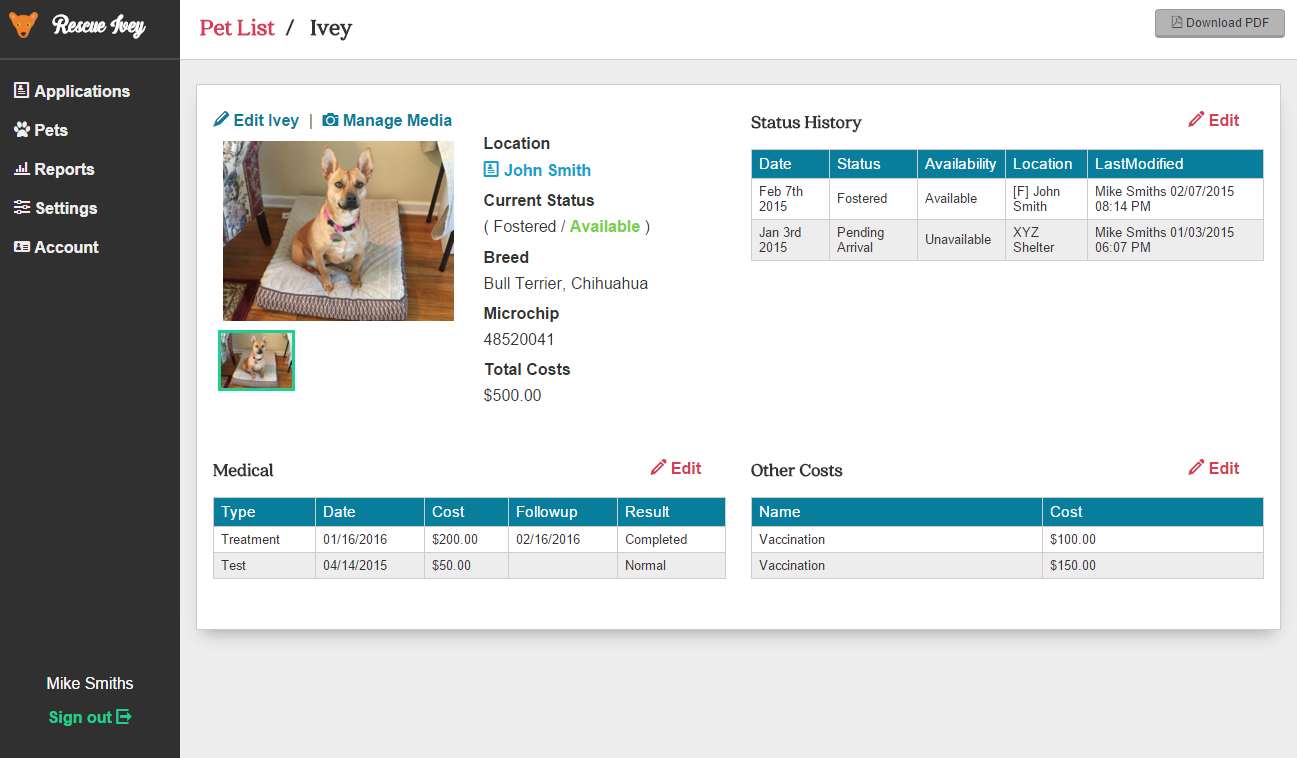Click the 01/16/2016 date cell

(369, 539)
